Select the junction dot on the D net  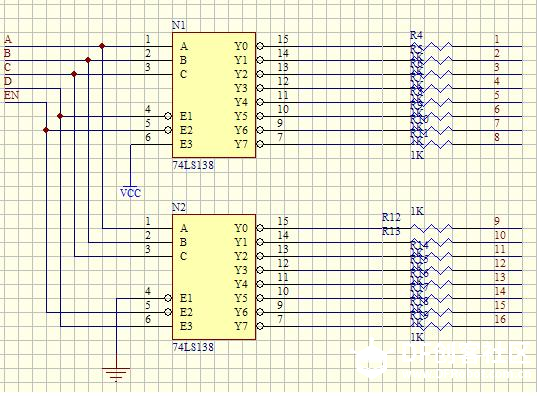point(60,116)
